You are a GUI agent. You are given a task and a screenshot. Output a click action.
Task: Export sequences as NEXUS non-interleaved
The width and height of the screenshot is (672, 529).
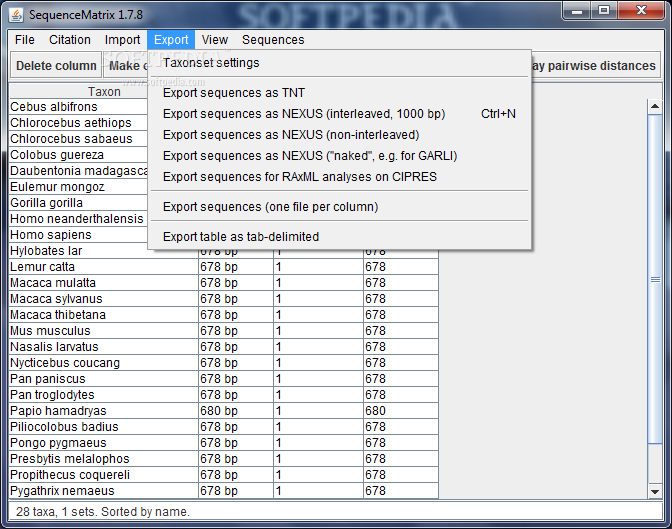point(339,135)
